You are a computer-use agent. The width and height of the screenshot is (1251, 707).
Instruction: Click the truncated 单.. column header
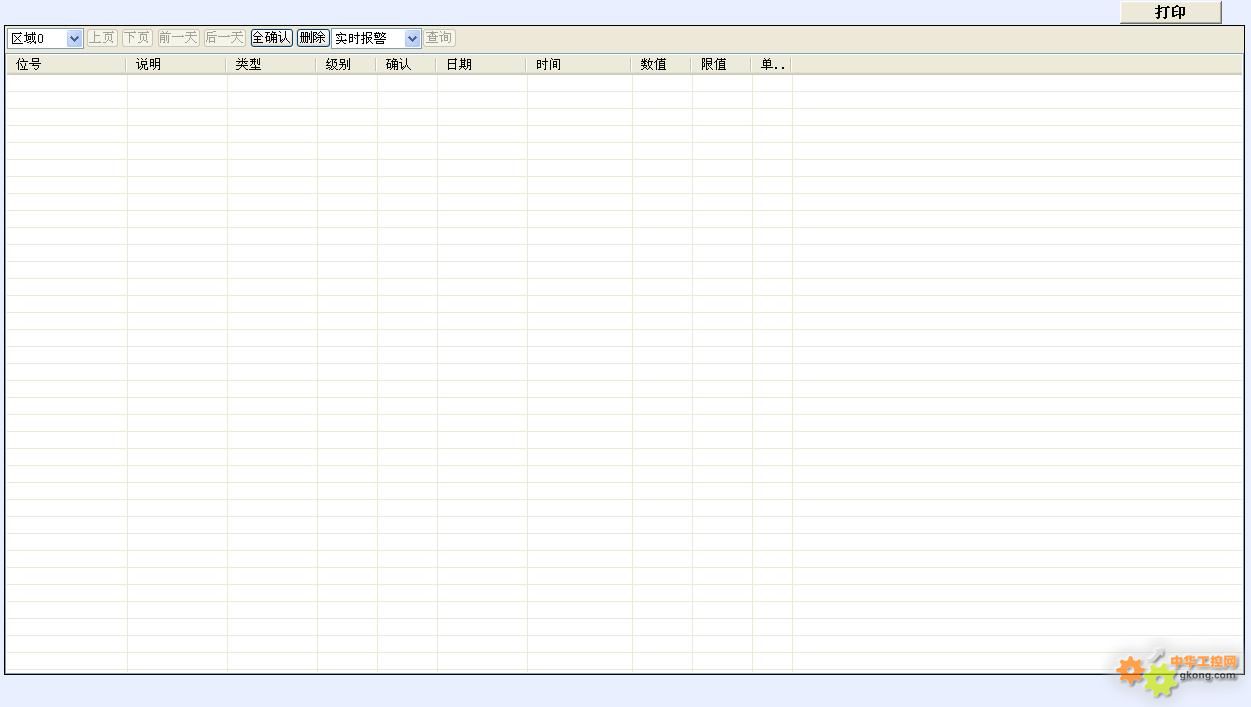(x=771, y=64)
